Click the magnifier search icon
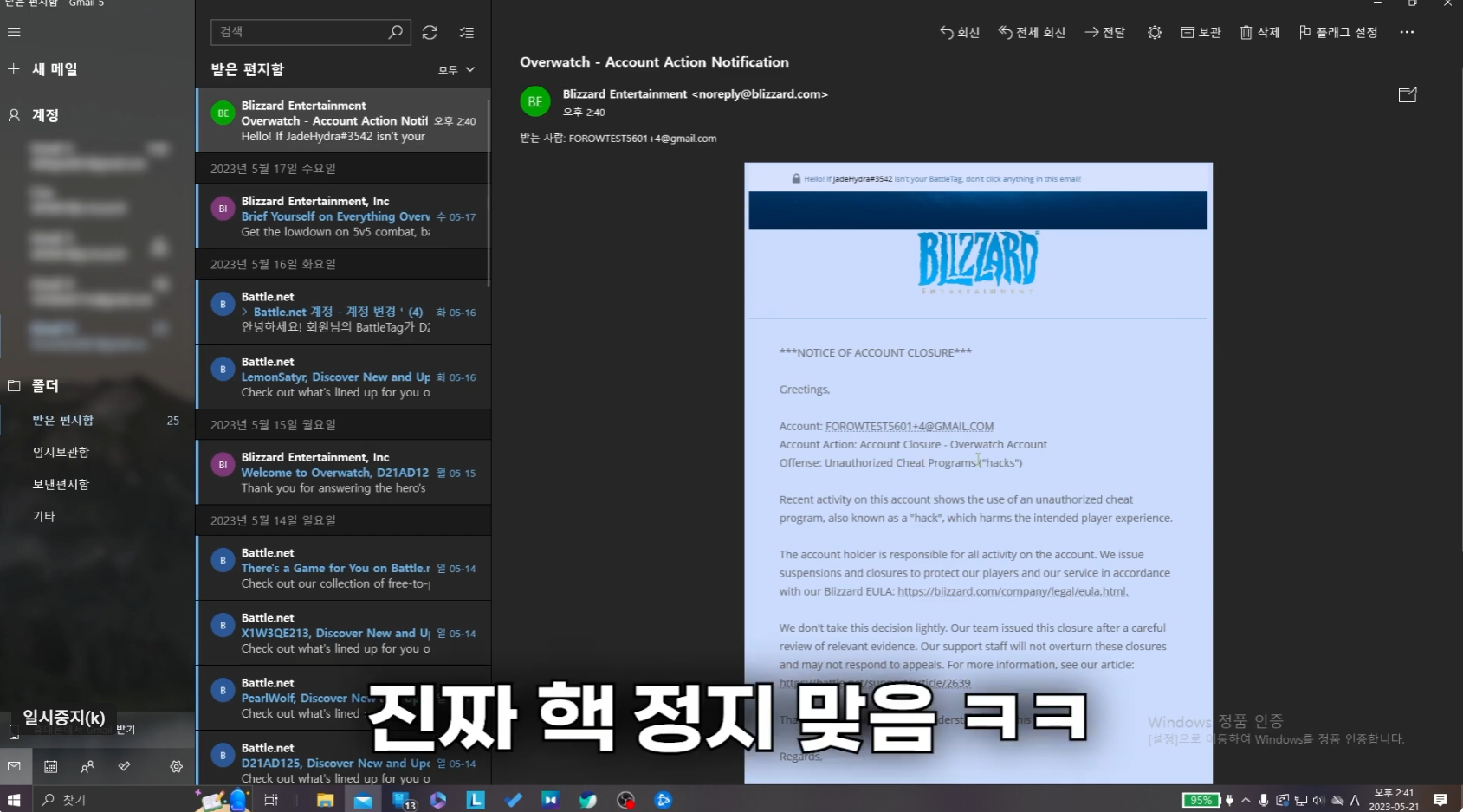 (396, 32)
